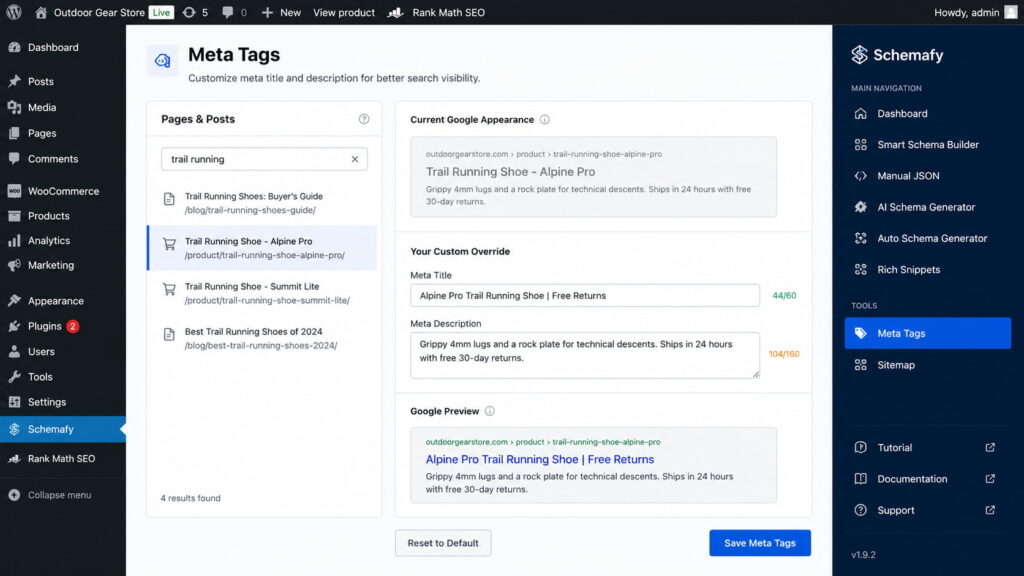Show info for Current Google Appearance

coord(545,120)
